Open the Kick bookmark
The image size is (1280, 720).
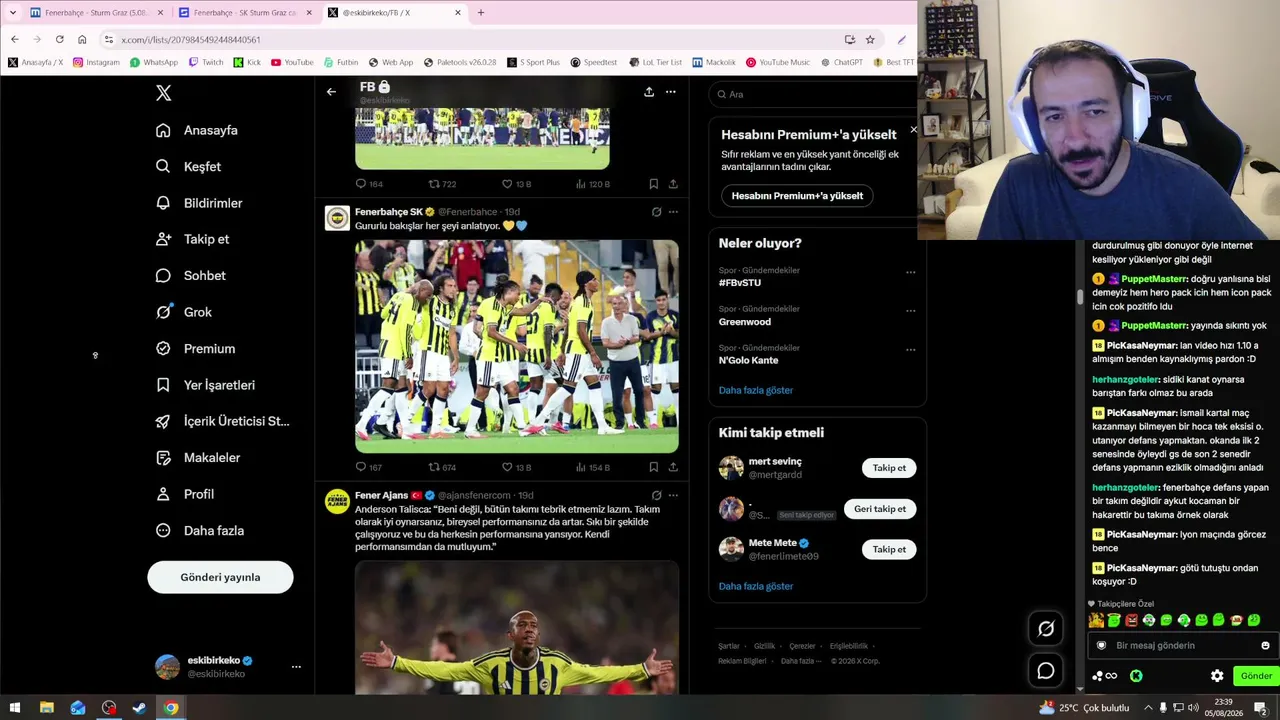click(247, 62)
